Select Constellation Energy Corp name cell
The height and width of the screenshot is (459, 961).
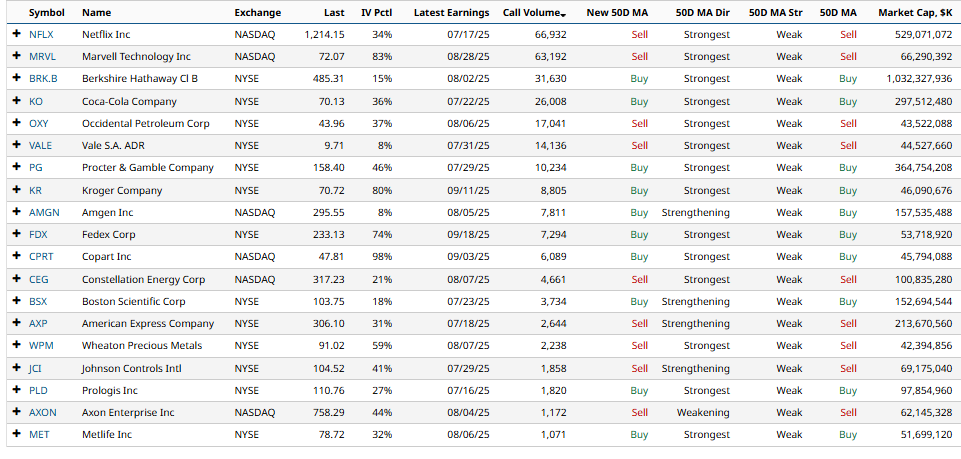[143, 279]
